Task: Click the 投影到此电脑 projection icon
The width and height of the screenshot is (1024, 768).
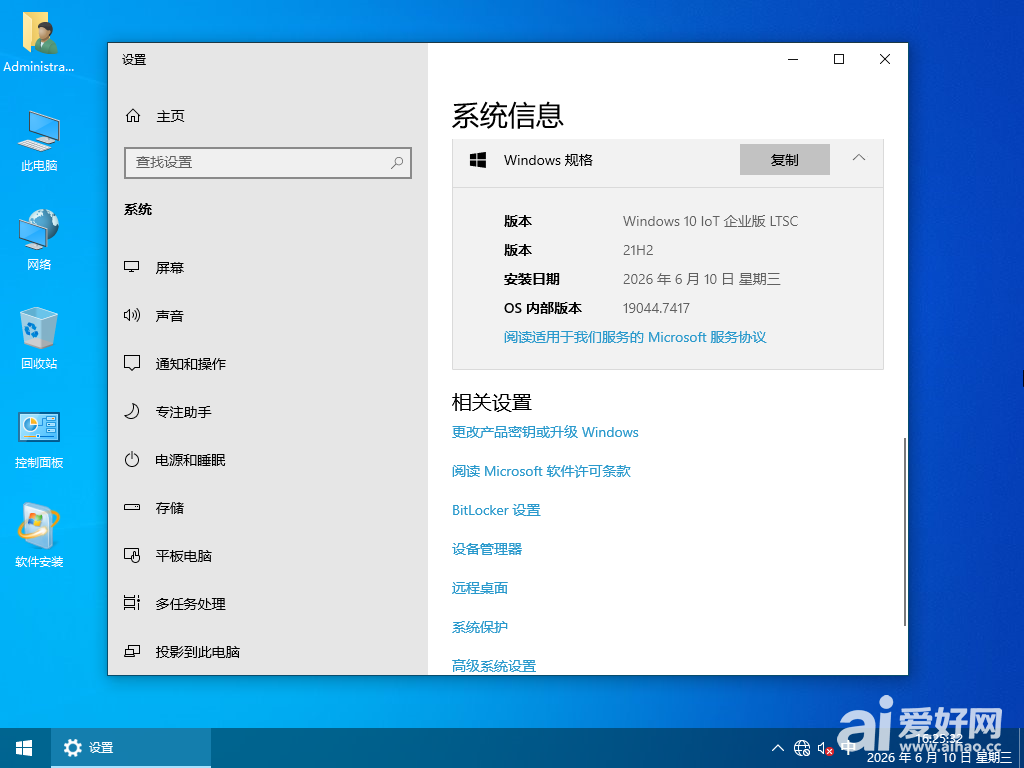Action: click(x=132, y=651)
